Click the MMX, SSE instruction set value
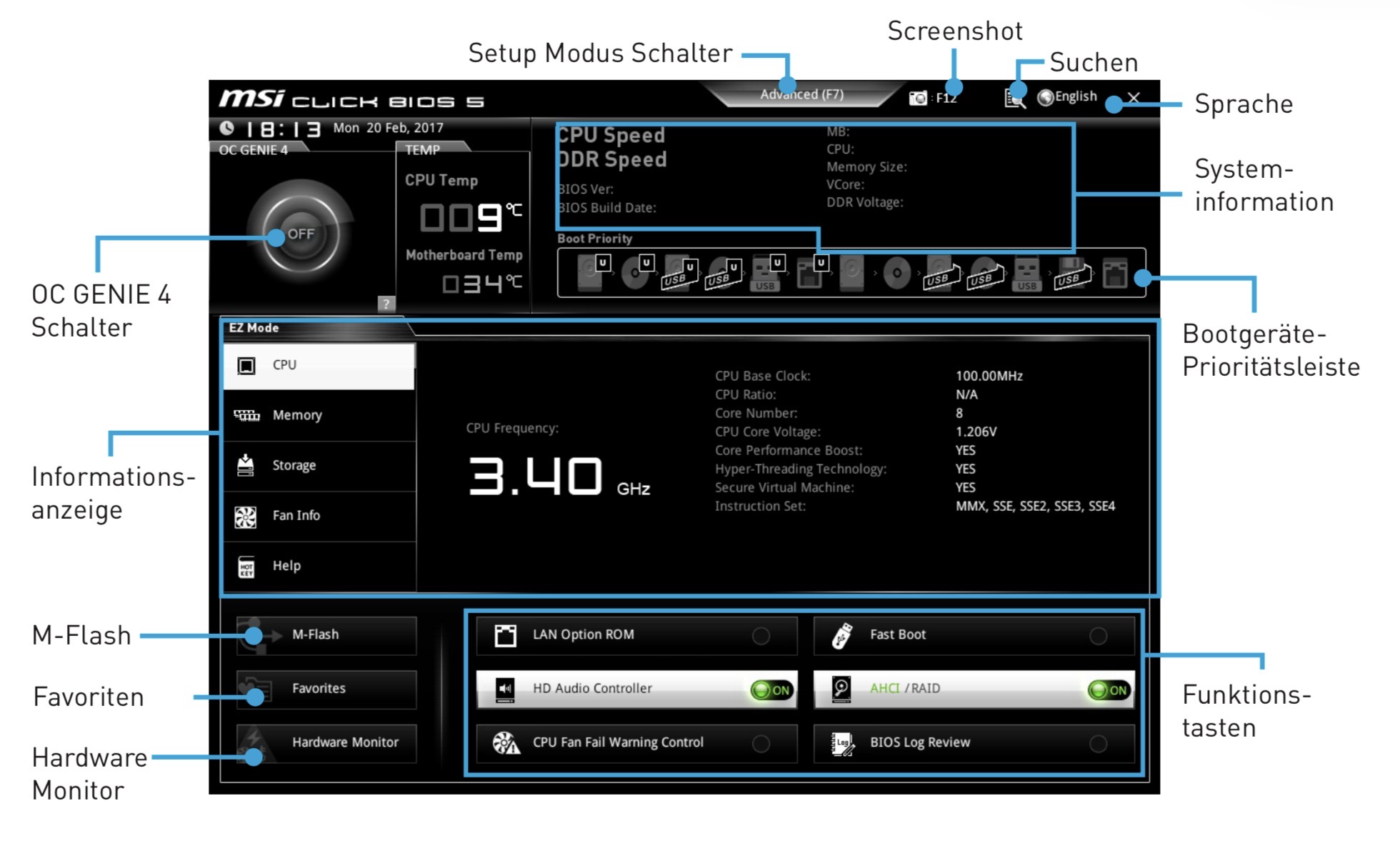 click(1036, 506)
